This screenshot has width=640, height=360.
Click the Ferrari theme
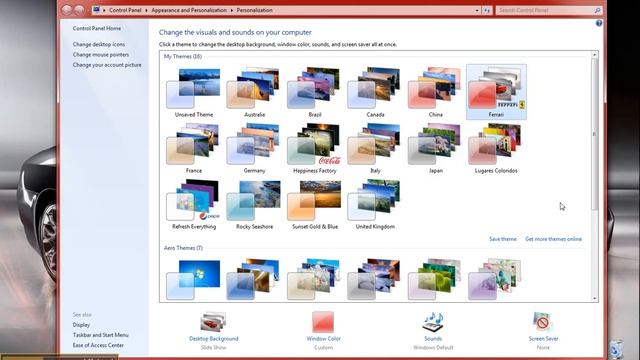pos(496,92)
